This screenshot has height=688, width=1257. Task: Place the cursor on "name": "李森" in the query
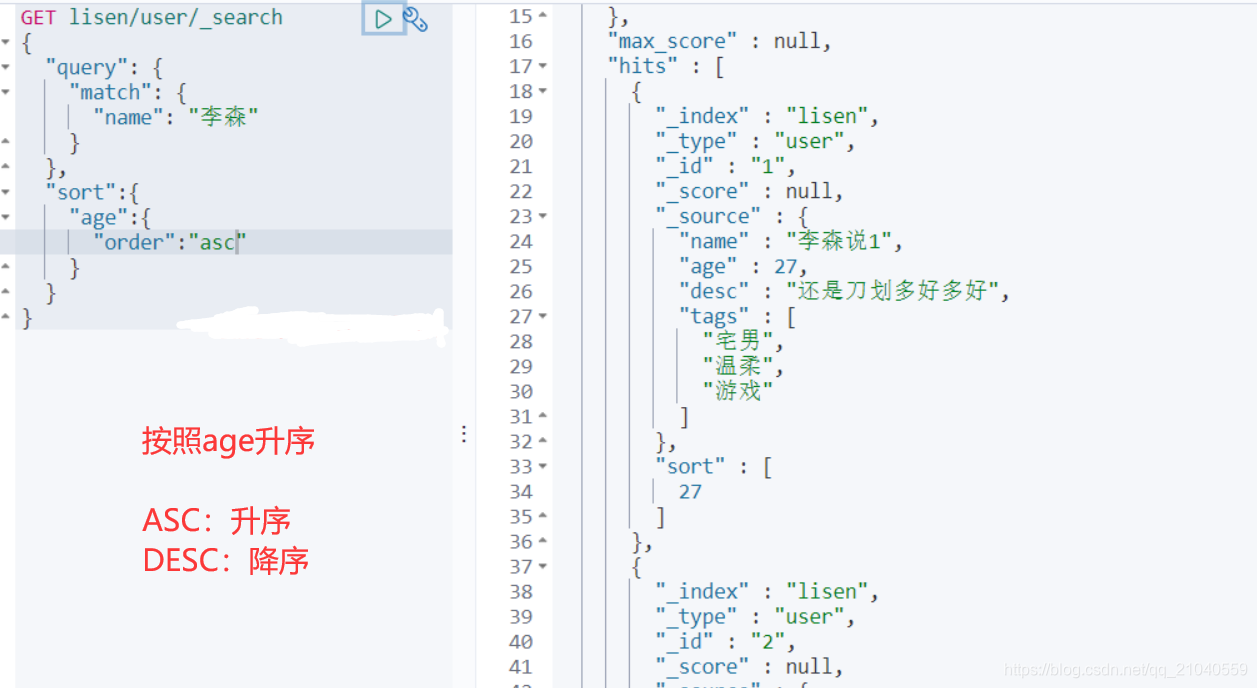point(175,117)
